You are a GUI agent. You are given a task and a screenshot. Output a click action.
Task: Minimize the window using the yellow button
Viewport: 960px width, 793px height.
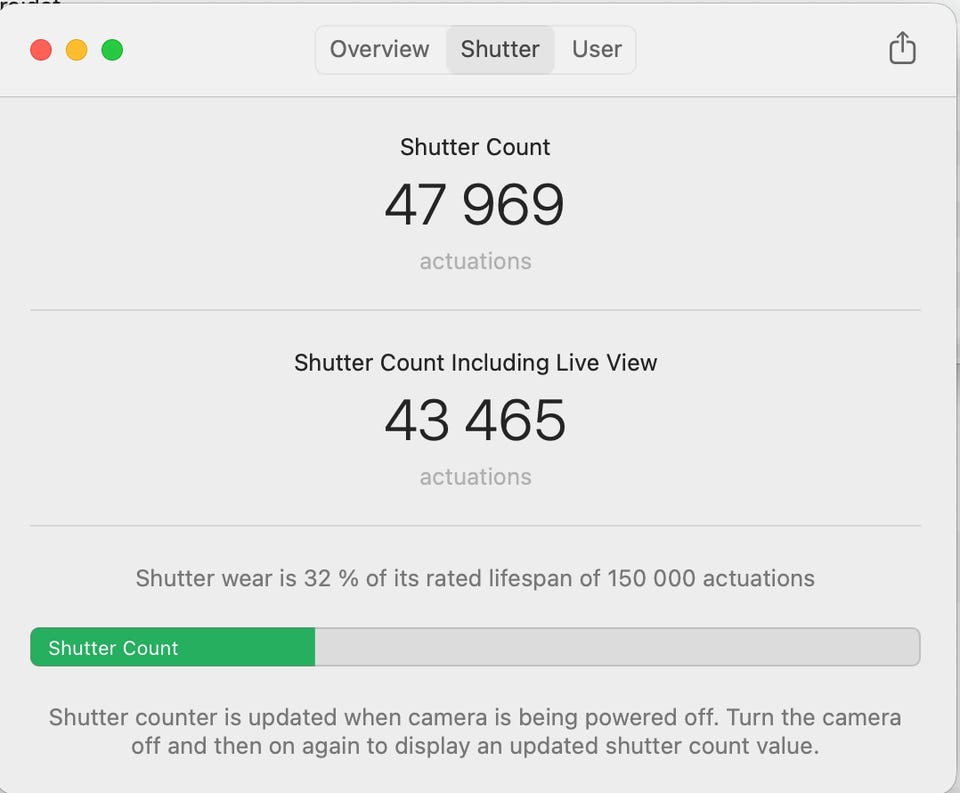[x=77, y=50]
